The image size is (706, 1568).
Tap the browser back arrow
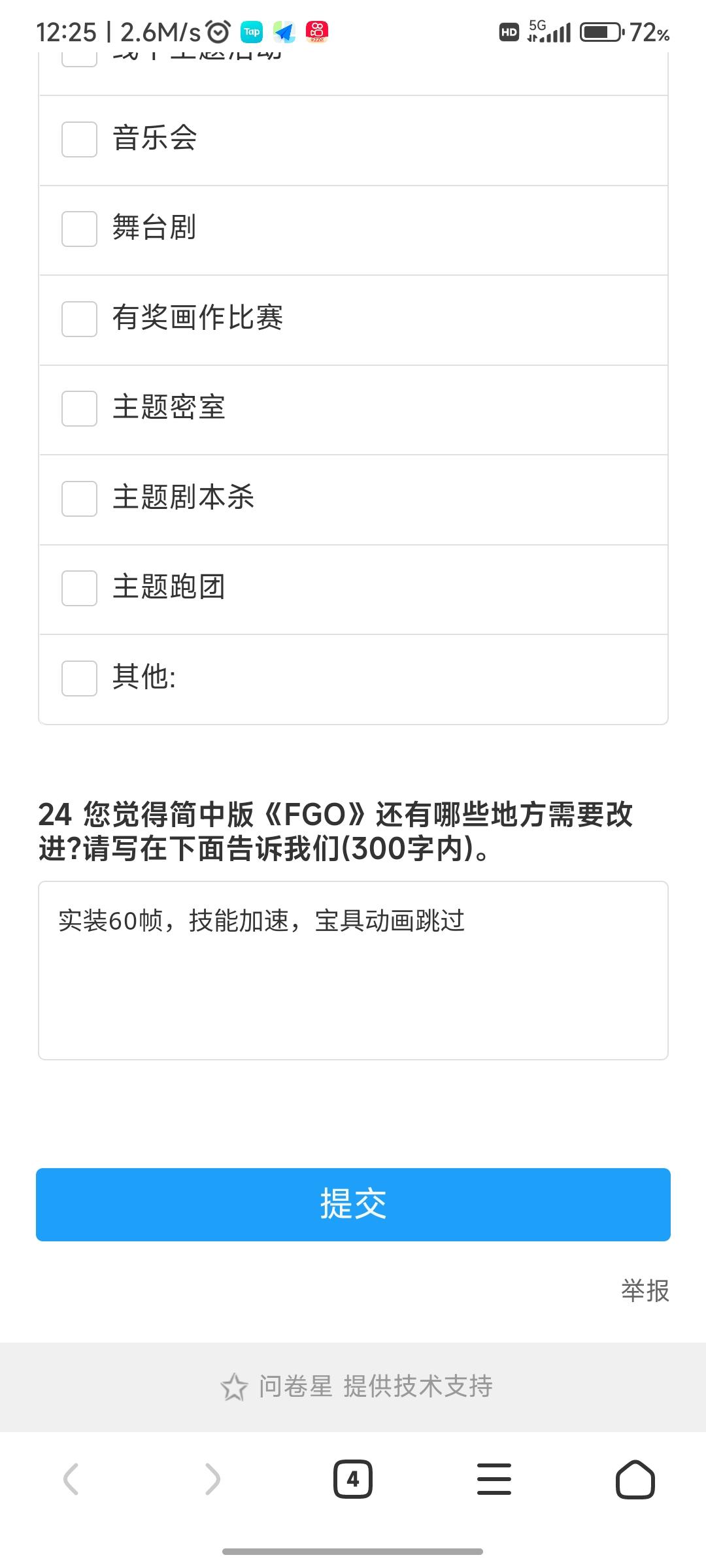click(x=71, y=1478)
